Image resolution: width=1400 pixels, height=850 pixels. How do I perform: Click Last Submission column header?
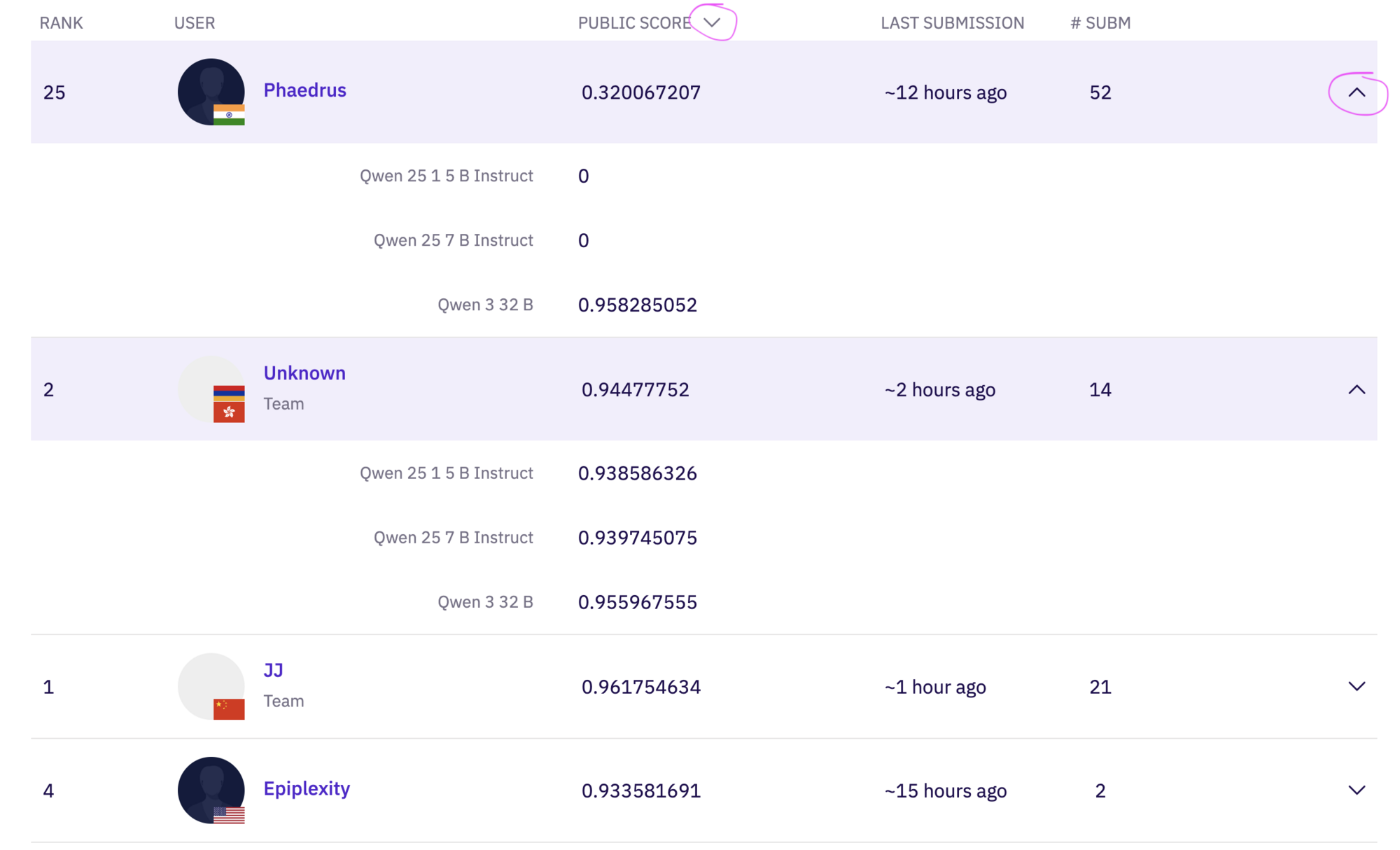952,23
